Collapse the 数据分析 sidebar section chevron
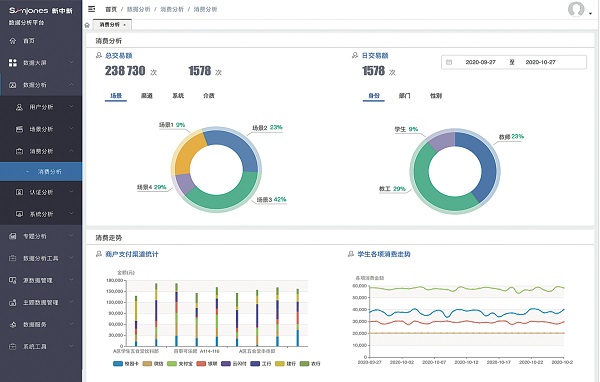This screenshot has width=600, height=382. 71,85
